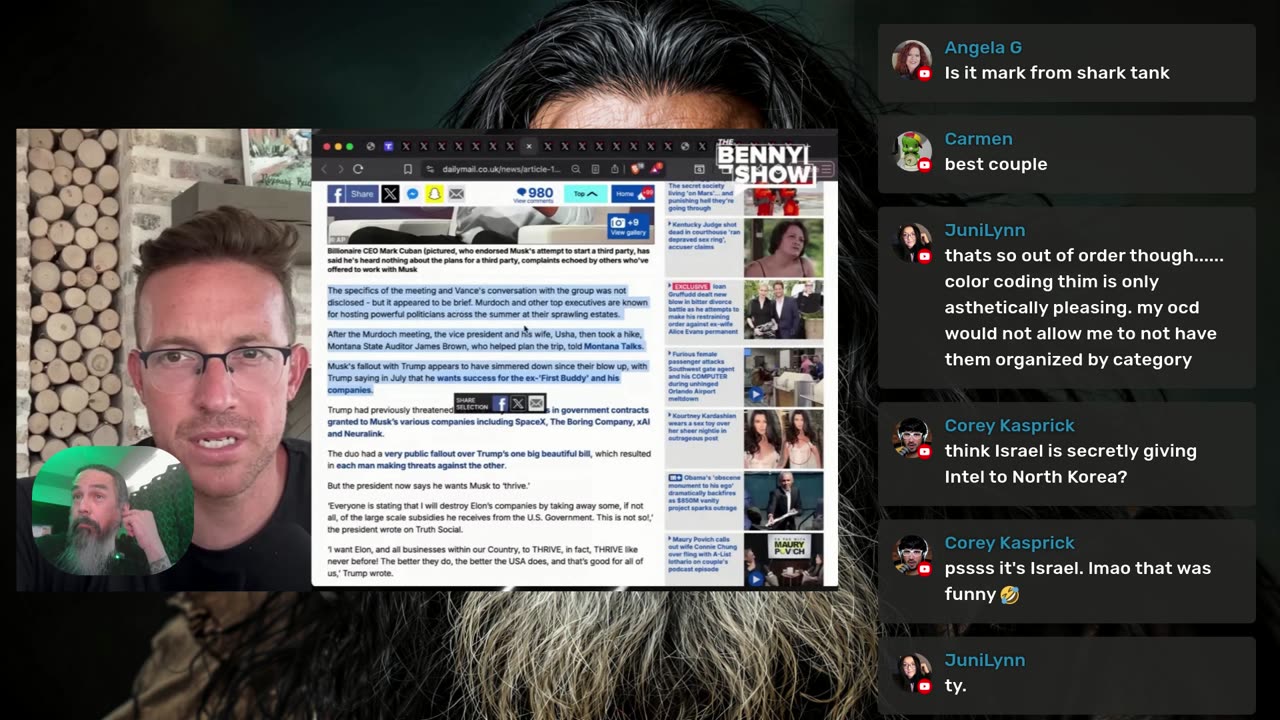Screen dimensions: 1280x720
Task: Share selection on X in popup
Action: [x=518, y=403]
